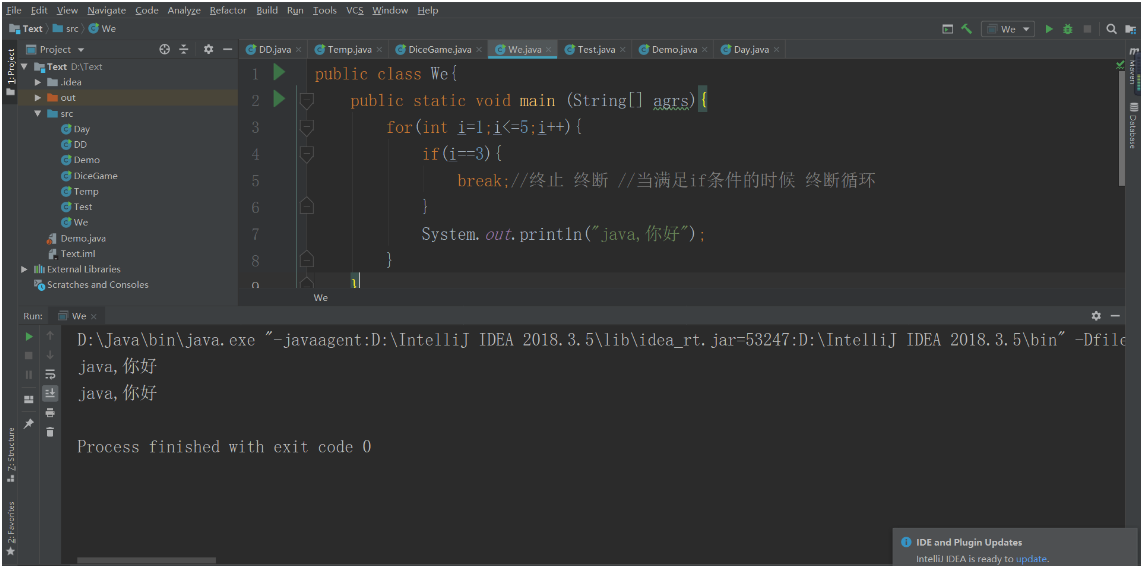Build the project with the hammer icon
1141x566 pixels.
tap(966, 29)
